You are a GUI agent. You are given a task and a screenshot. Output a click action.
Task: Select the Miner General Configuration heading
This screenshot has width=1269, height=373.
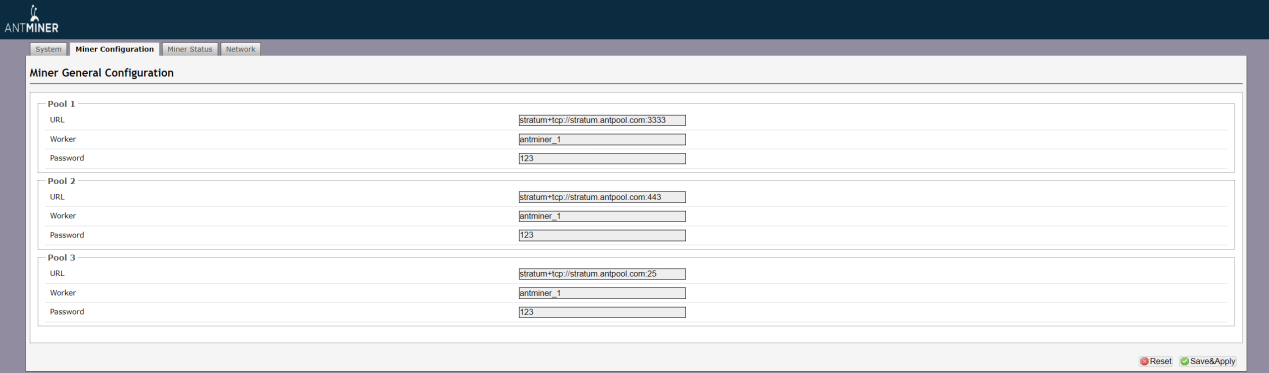(102, 73)
